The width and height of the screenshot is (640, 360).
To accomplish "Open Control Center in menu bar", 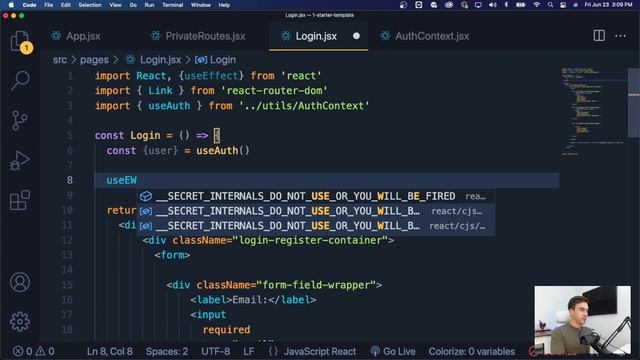I will tap(563, 5).
